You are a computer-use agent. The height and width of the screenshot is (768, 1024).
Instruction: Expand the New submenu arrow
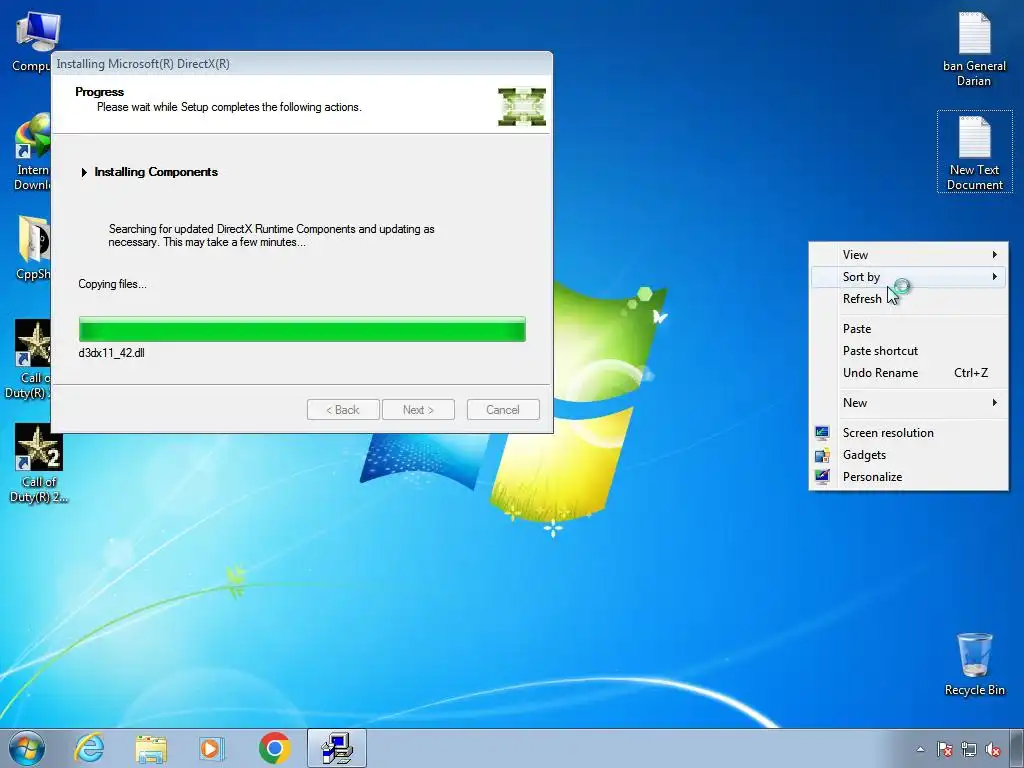click(x=995, y=403)
